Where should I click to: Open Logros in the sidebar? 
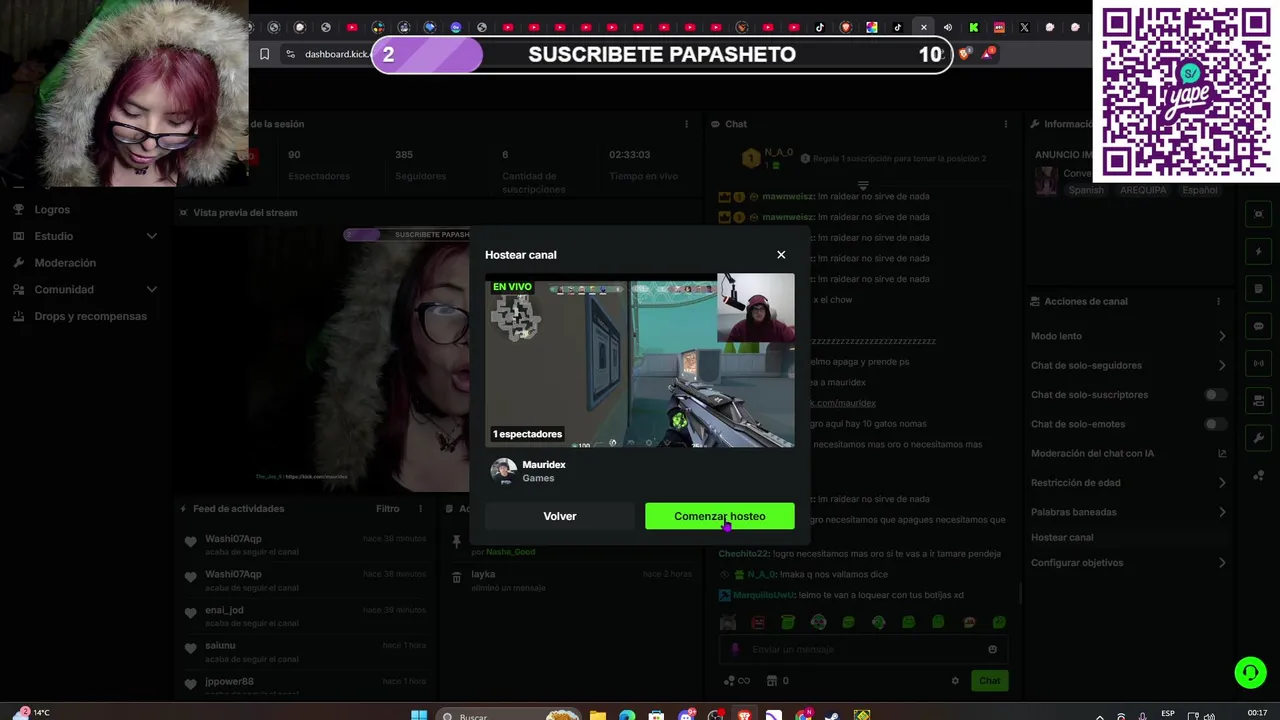point(52,209)
